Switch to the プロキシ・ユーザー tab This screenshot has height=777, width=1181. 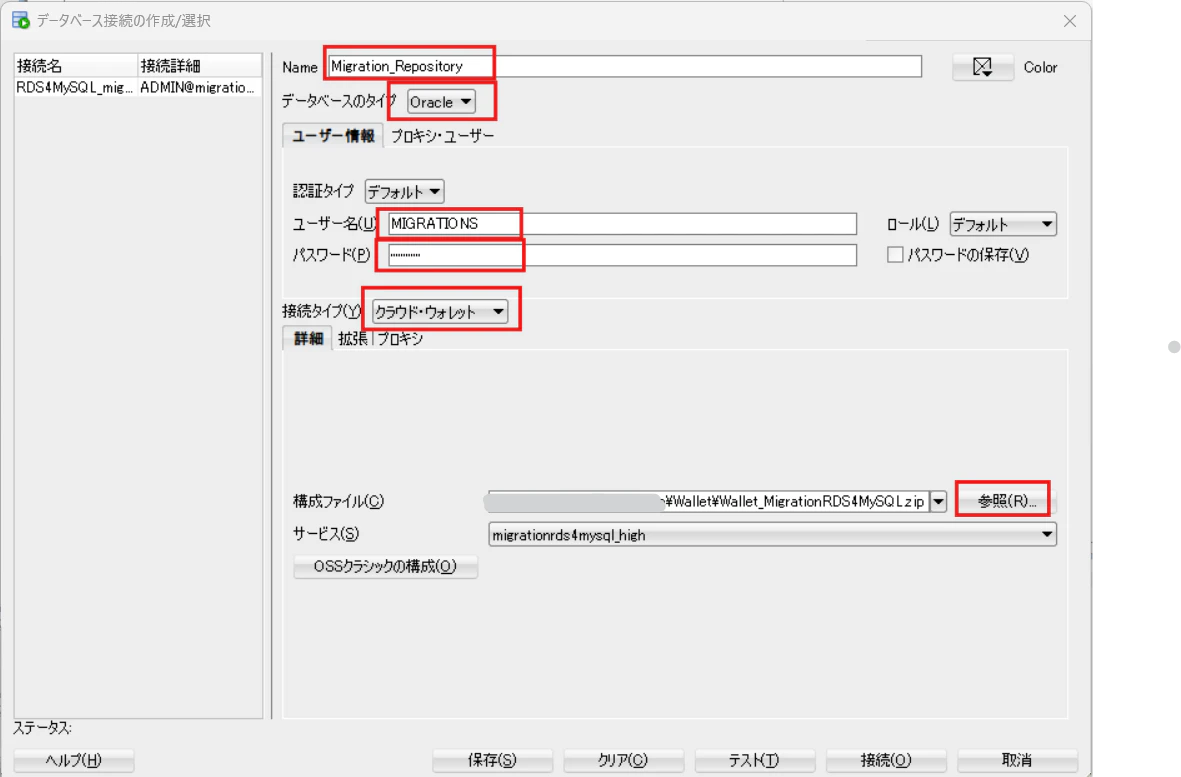click(x=442, y=136)
